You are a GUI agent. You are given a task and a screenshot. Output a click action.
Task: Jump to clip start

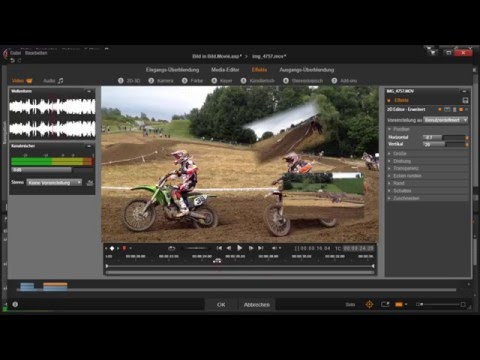[219, 248]
